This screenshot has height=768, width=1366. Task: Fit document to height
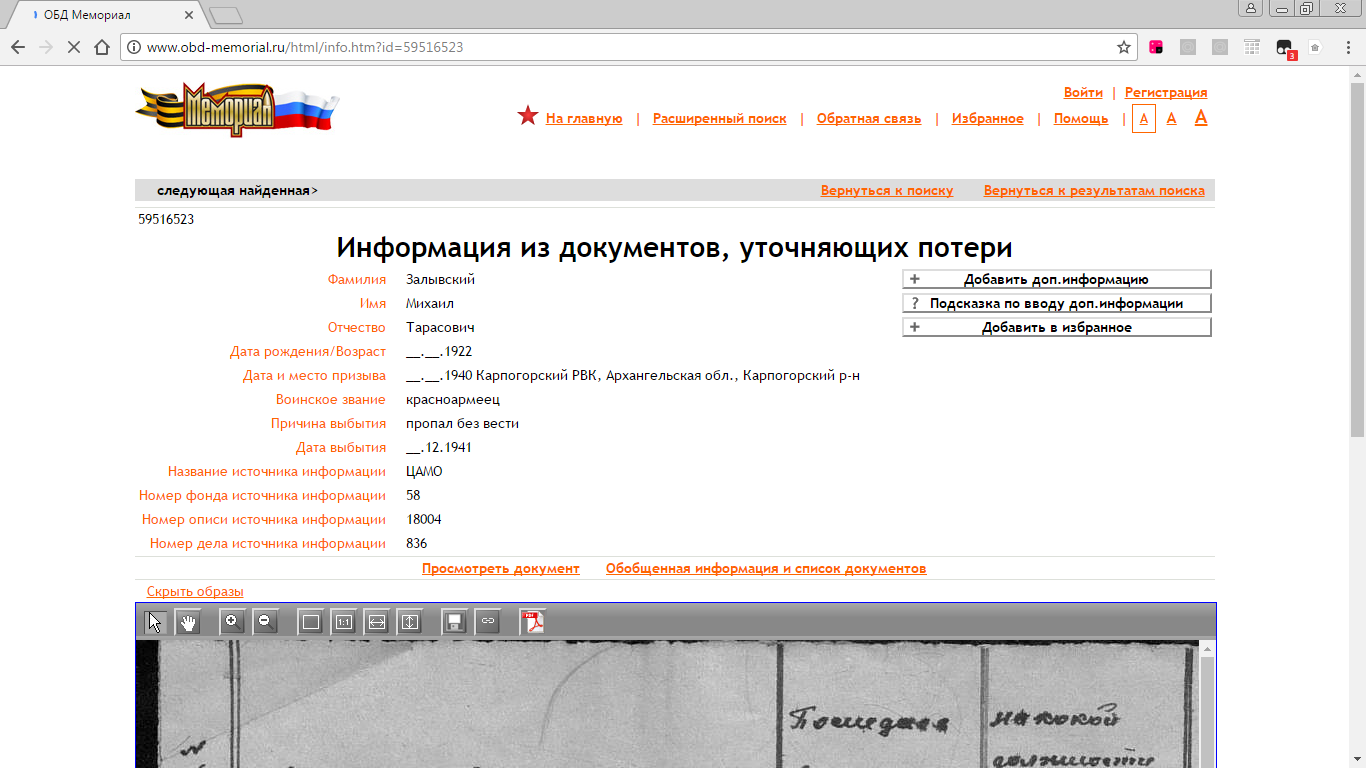(x=410, y=622)
